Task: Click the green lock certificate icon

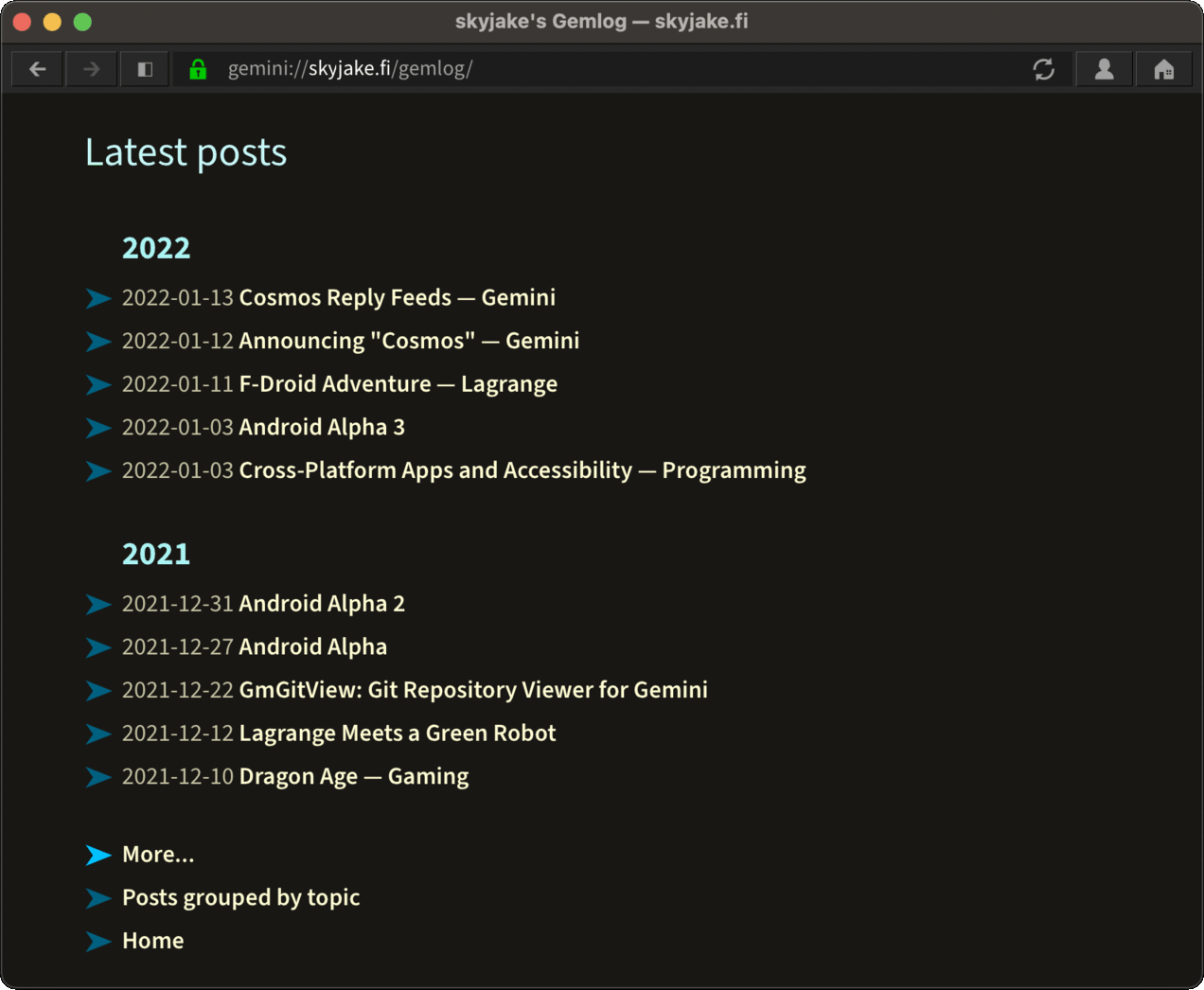Action: [x=198, y=69]
